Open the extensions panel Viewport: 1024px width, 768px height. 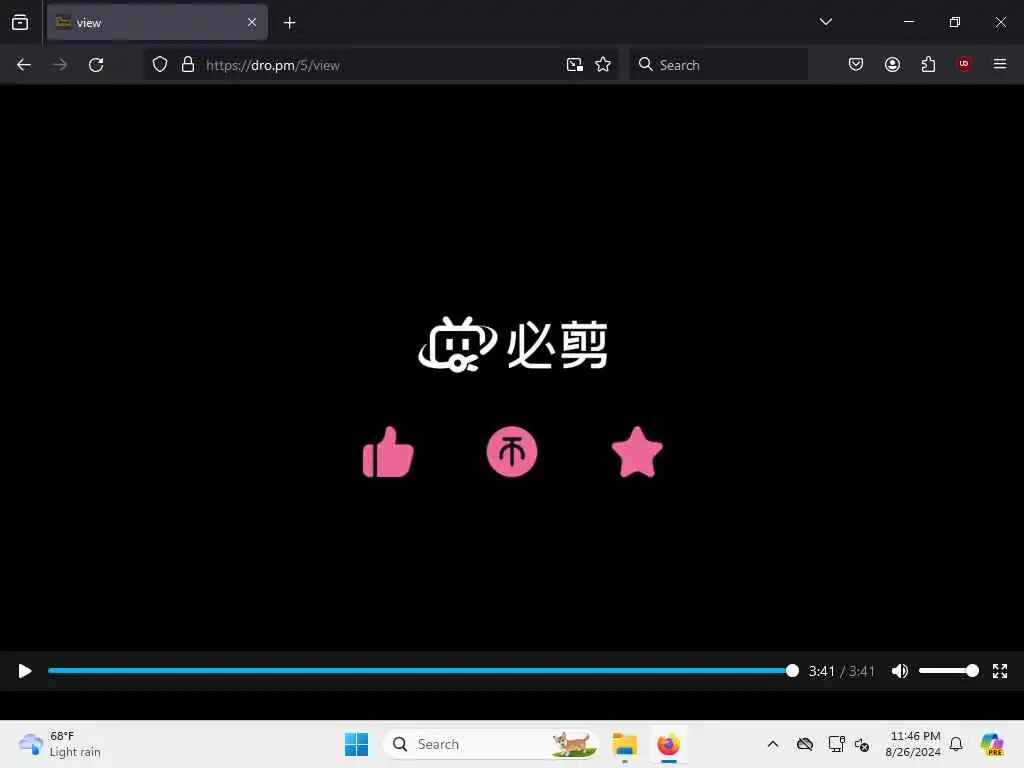click(928, 65)
